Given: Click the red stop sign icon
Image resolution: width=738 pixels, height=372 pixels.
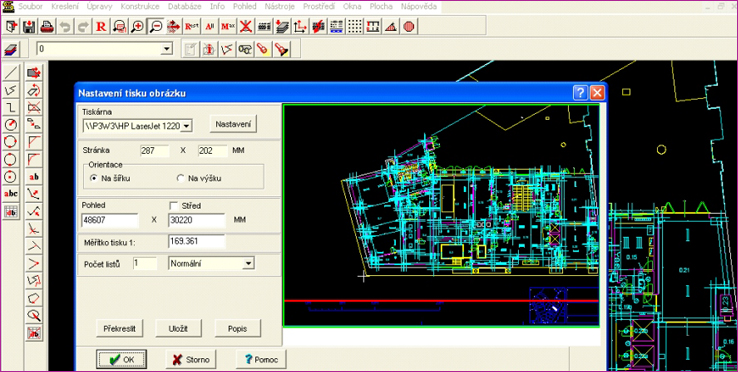Looking at the screenshot, I should (x=409, y=26).
